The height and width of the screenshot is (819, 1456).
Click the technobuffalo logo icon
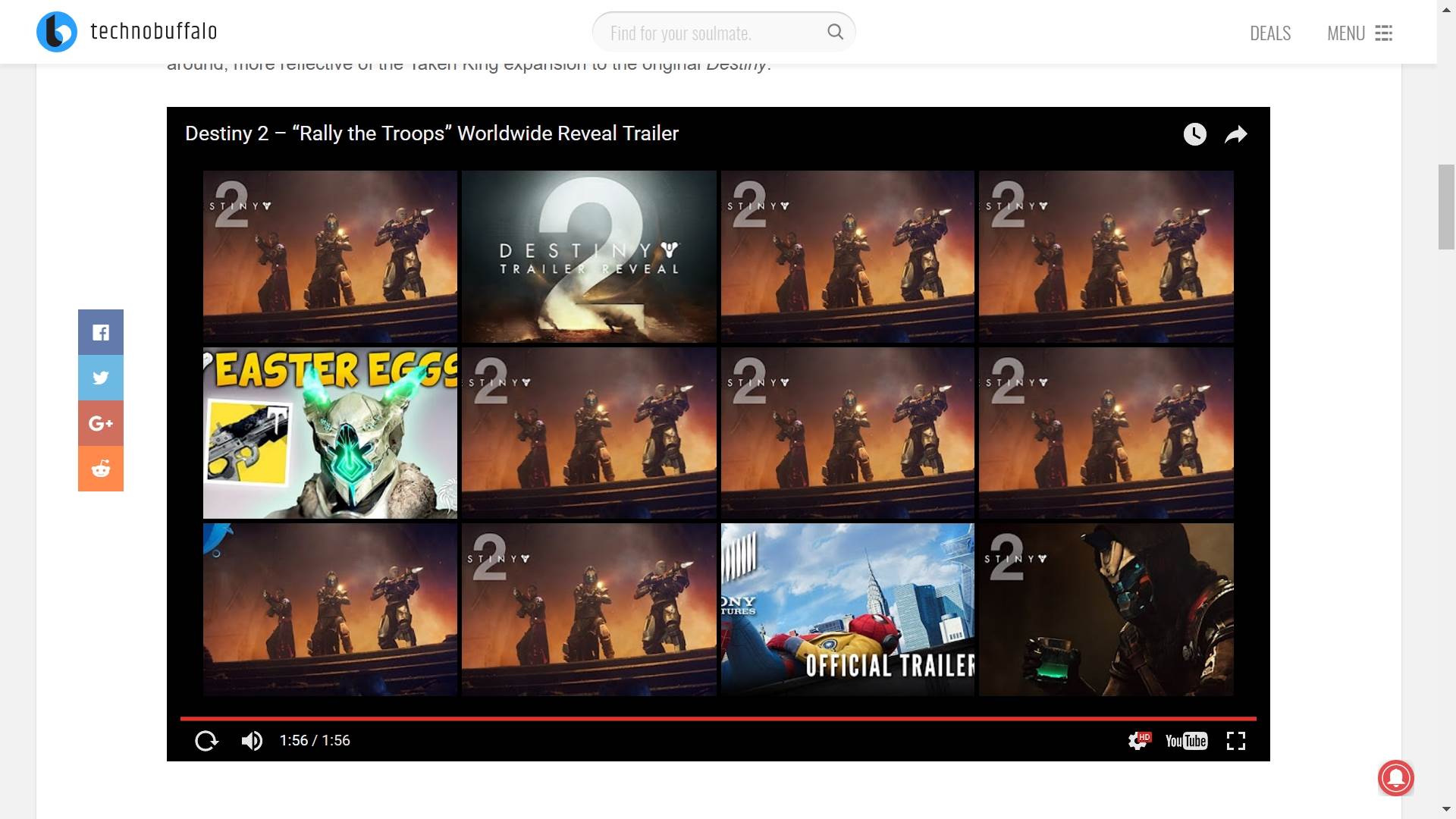[x=57, y=32]
